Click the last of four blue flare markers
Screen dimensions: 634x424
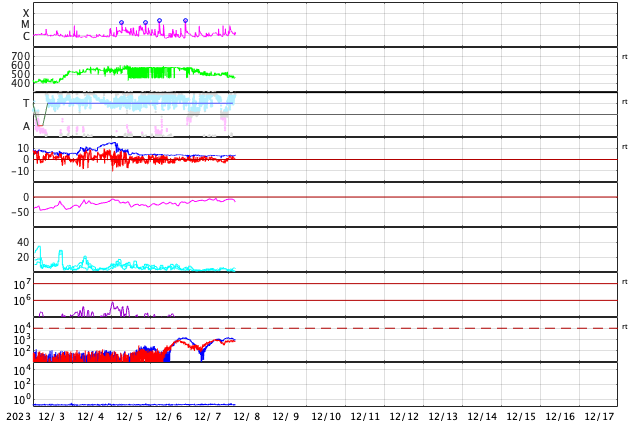point(185,20)
